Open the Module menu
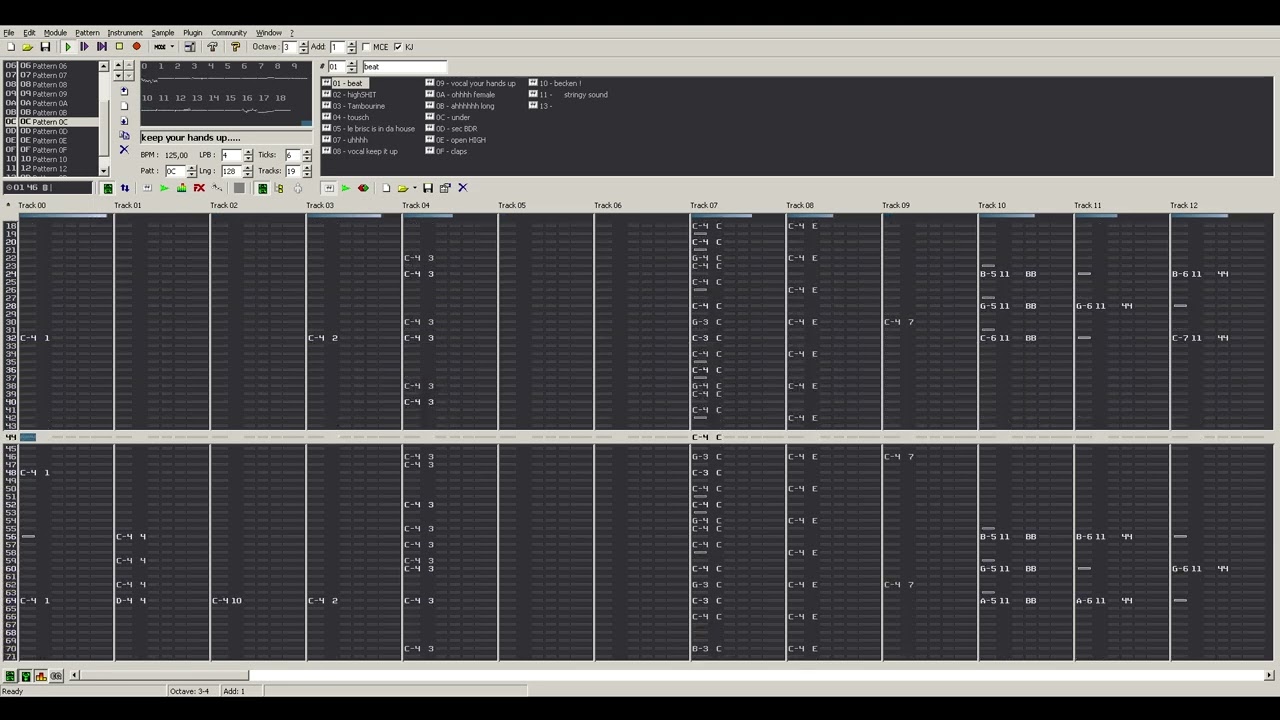Viewport: 1280px width, 720px height. tap(55, 33)
